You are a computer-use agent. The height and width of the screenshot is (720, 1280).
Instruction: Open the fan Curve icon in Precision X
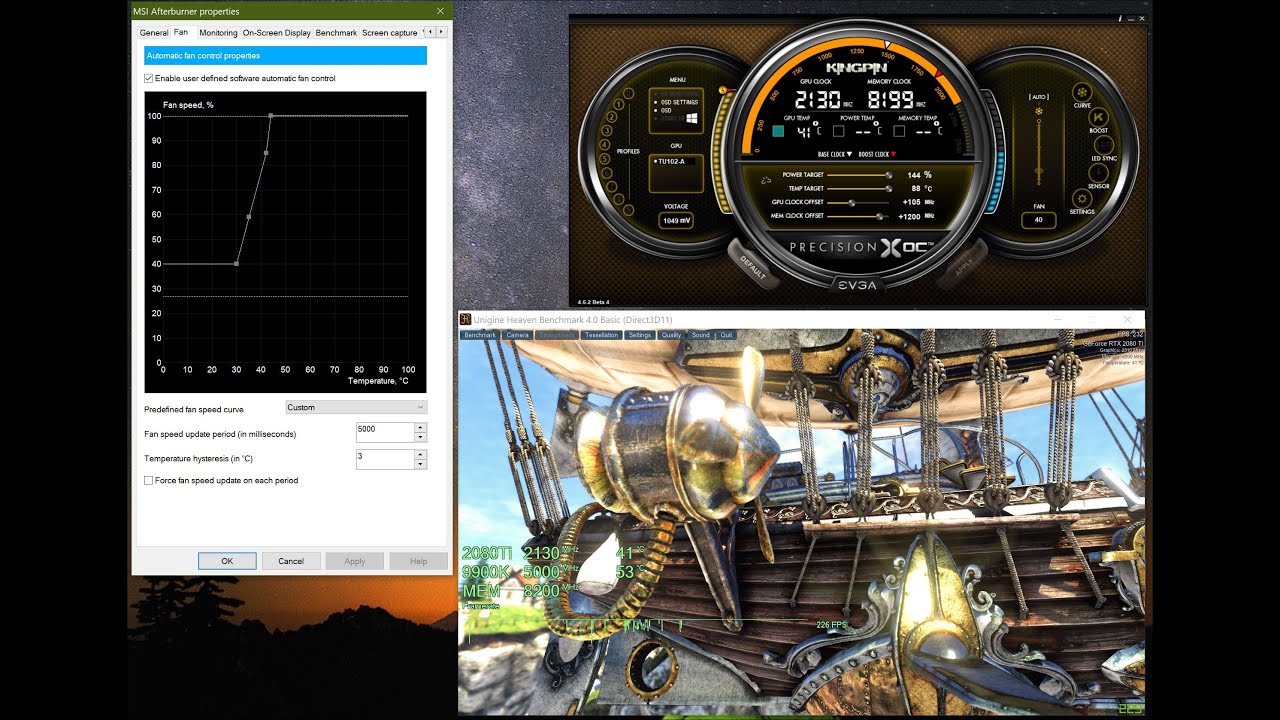coord(1082,92)
